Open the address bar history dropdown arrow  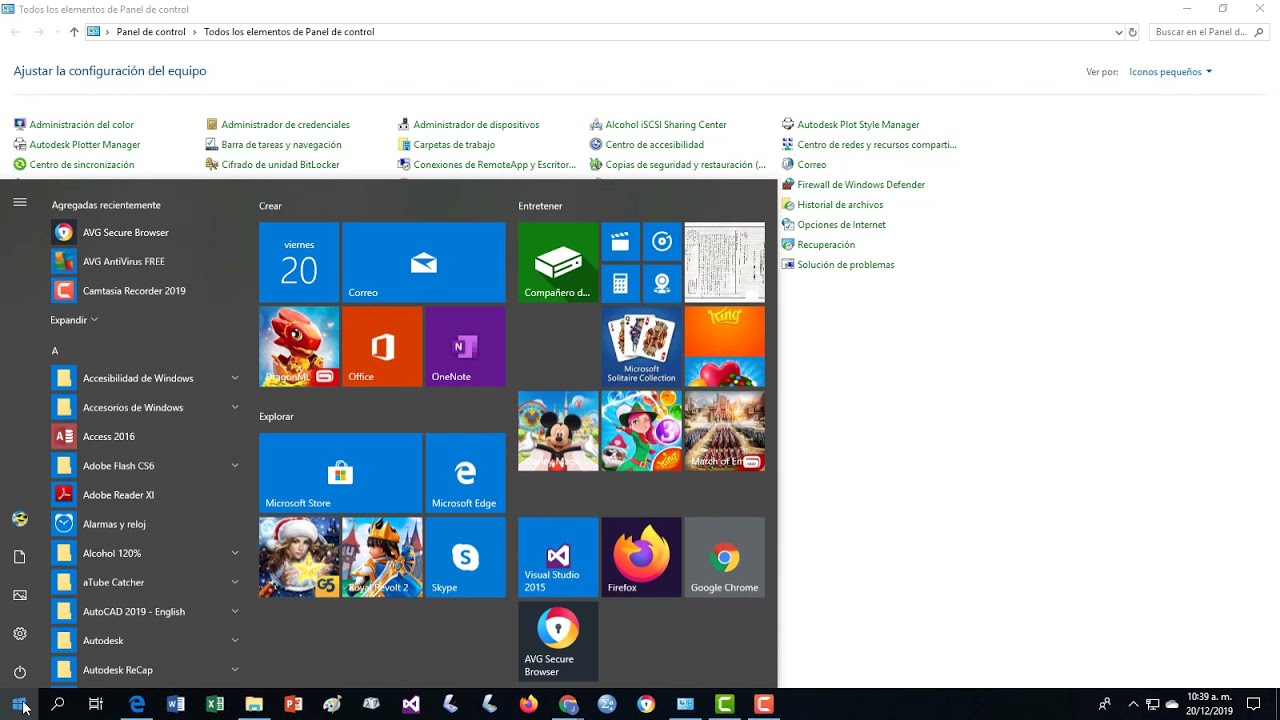[1118, 32]
